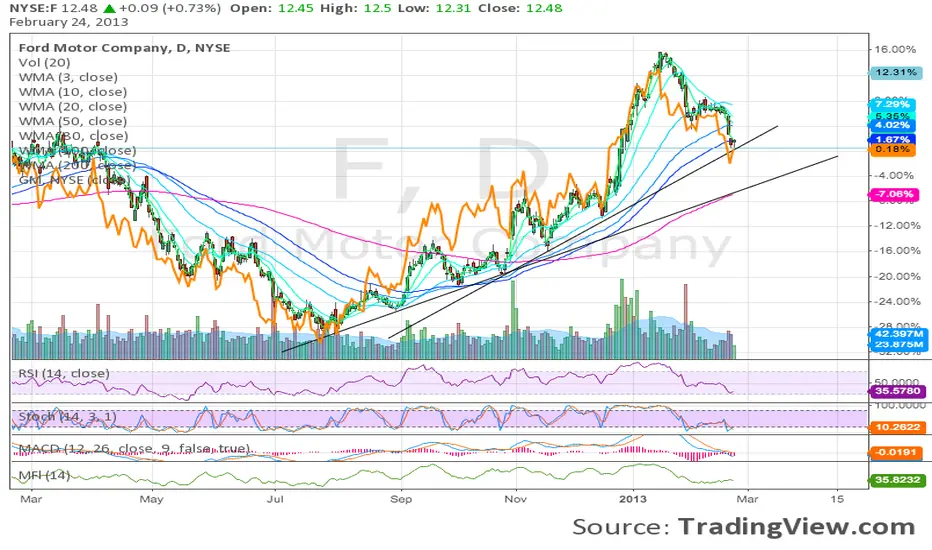Image resolution: width=932 pixels, height=550 pixels.
Task: Click the -0.0191 MACD value label
Action: point(896,452)
